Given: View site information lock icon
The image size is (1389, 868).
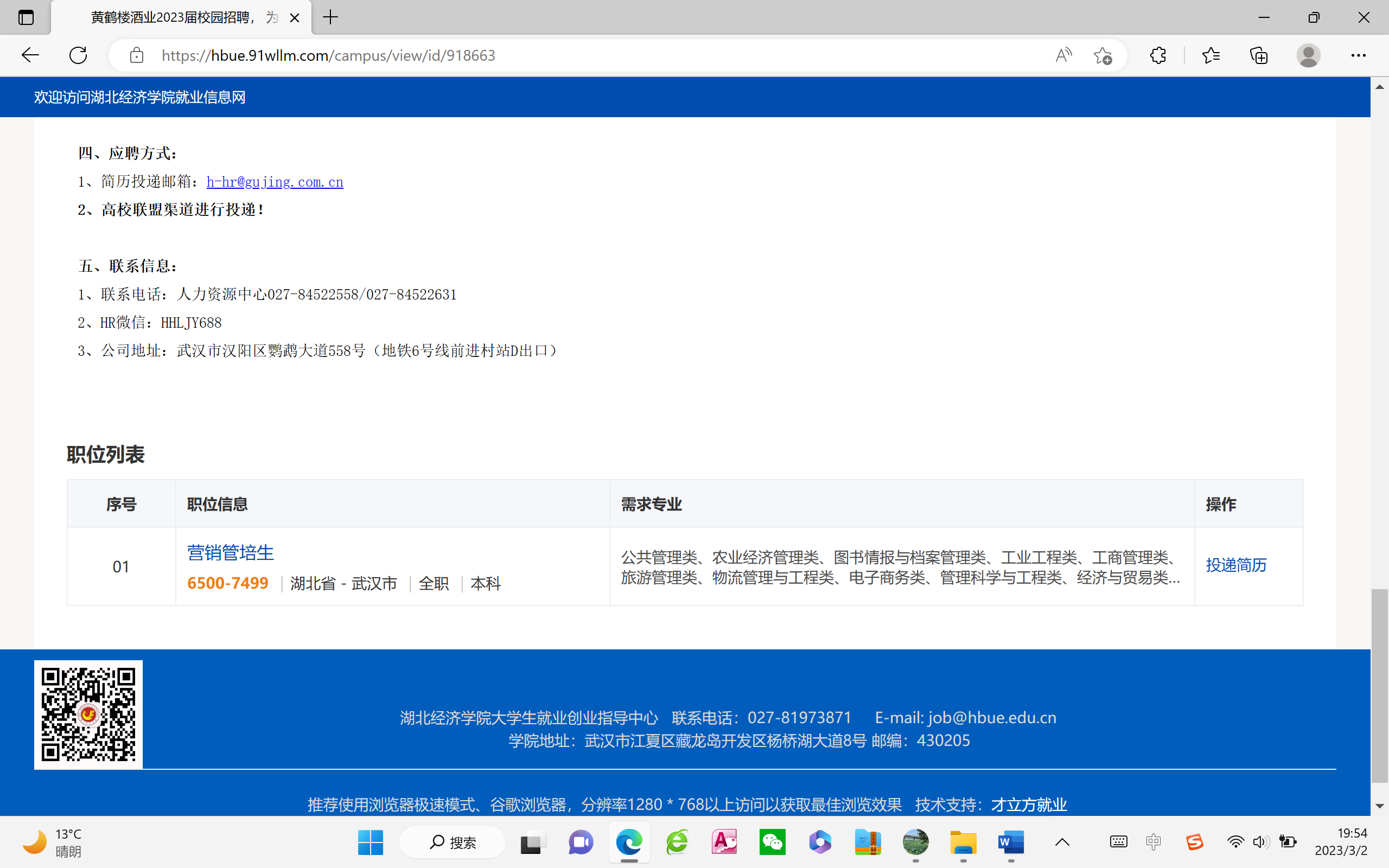Looking at the screenshot, I should pos(137,55).
